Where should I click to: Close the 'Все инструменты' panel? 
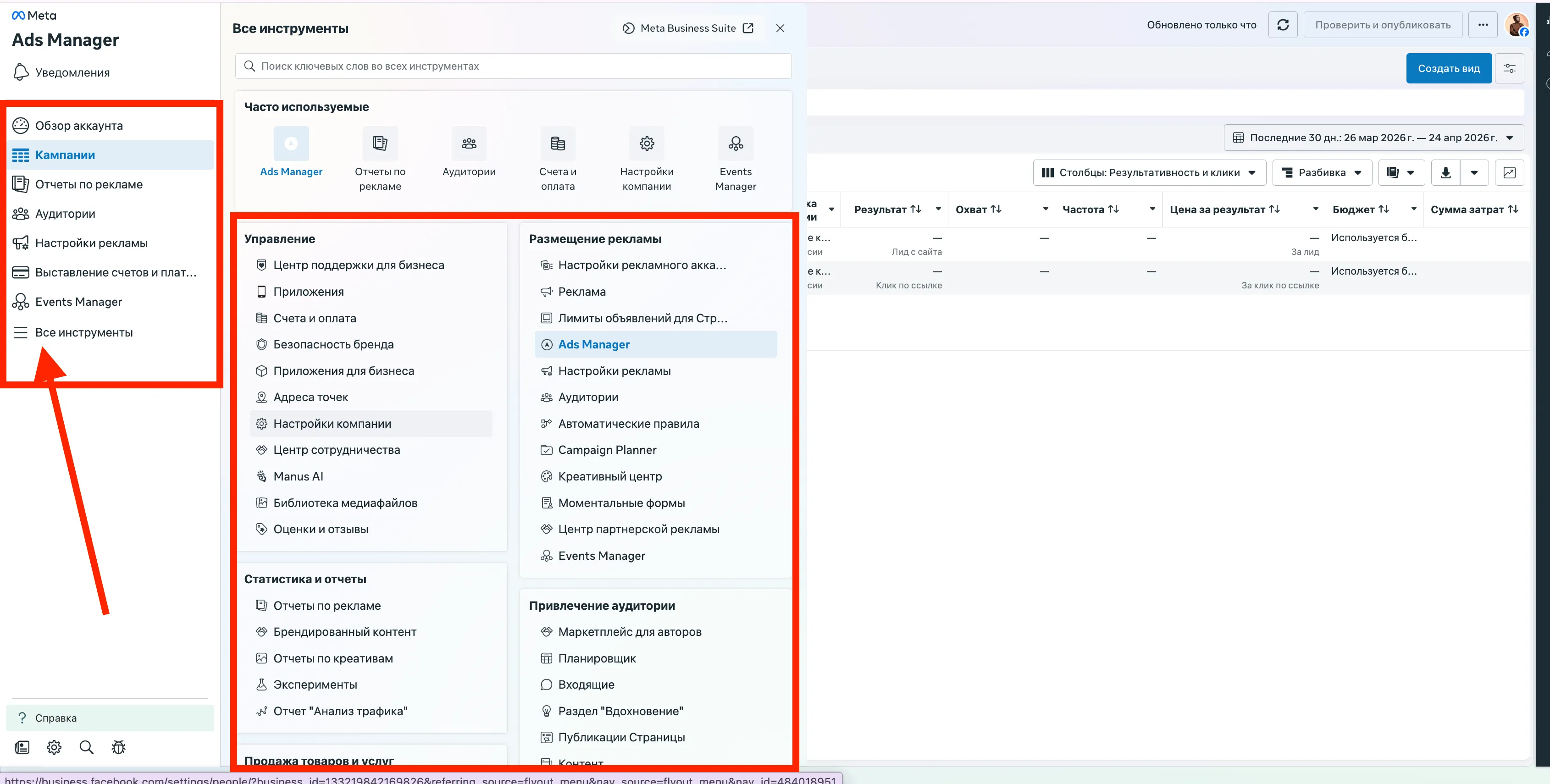tap(780, 28)
